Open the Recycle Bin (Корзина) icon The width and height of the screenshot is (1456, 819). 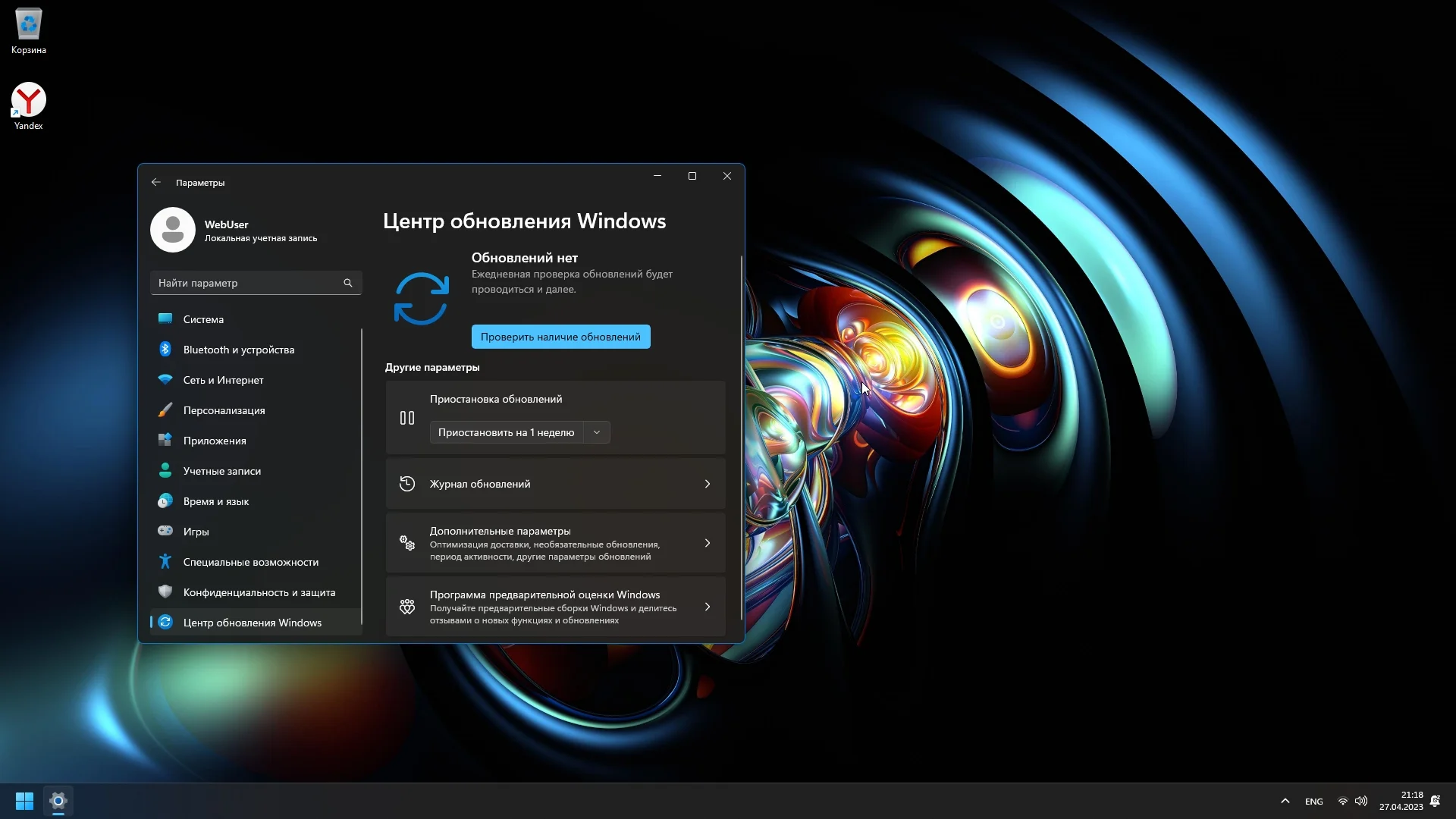pyautogui.click(x=29, y=24)
